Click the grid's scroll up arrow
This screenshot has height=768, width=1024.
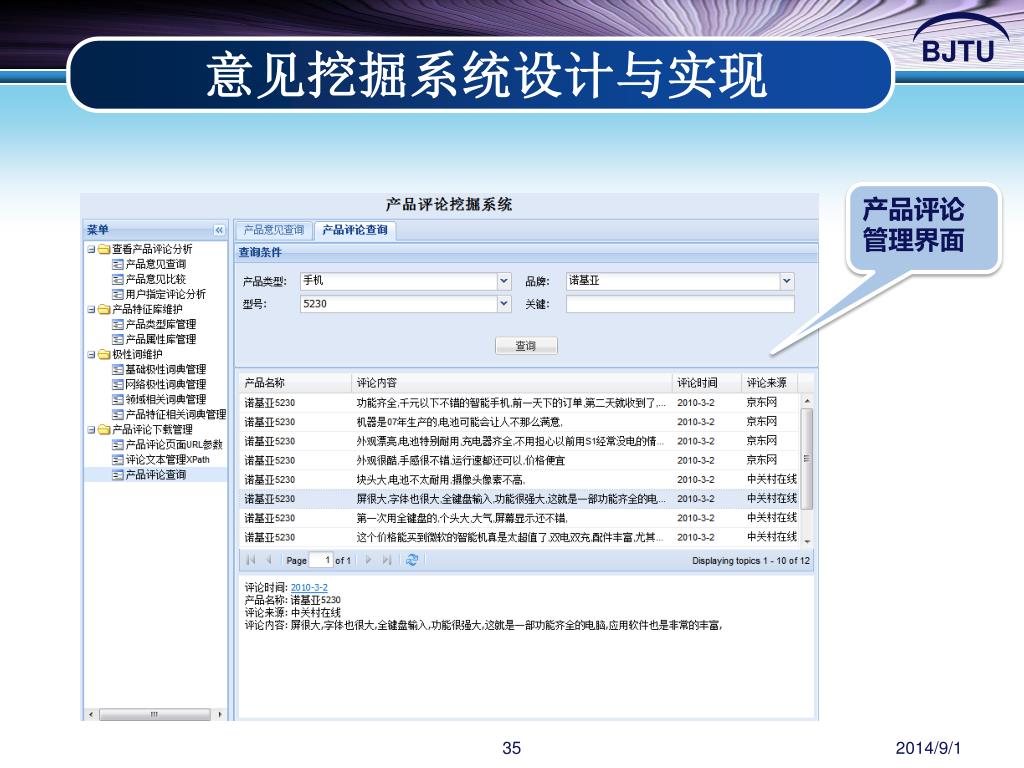(807, 400)
